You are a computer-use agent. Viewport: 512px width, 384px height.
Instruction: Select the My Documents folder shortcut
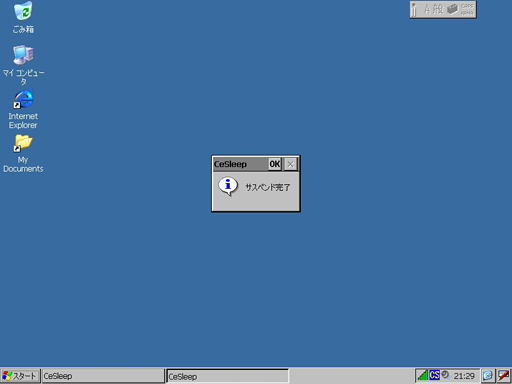(23, 153)
